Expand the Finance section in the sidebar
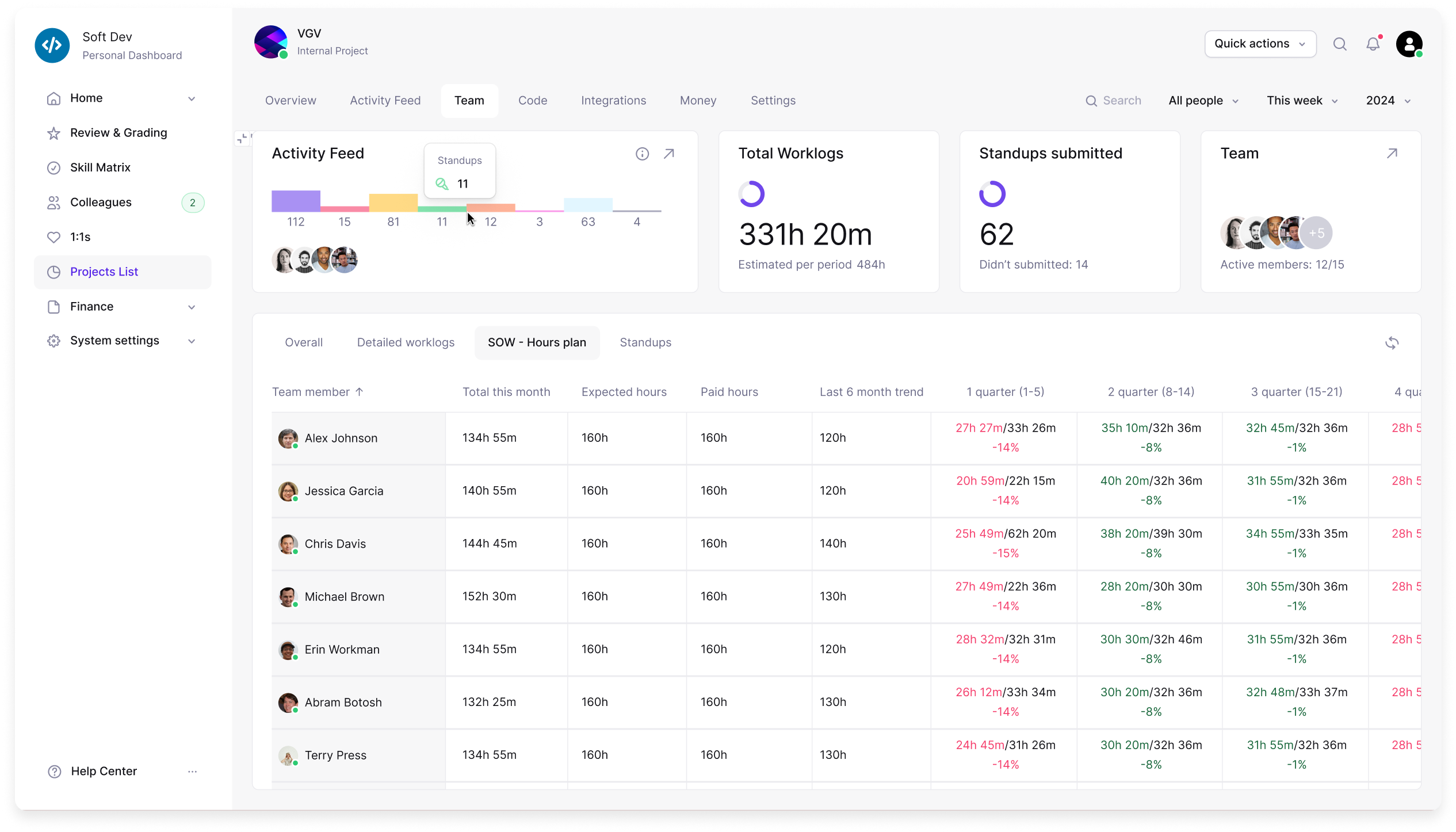This screenshot has height=832, width=1456. pos(192,307)
